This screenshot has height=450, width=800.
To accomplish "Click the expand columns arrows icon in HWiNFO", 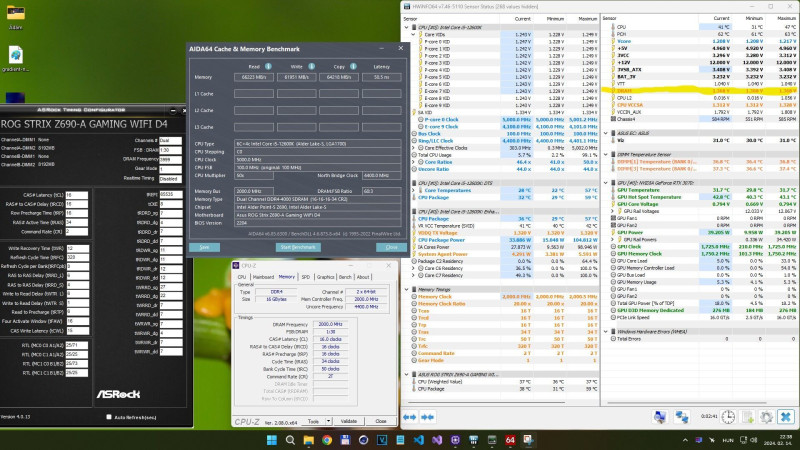I will [410, 417].
